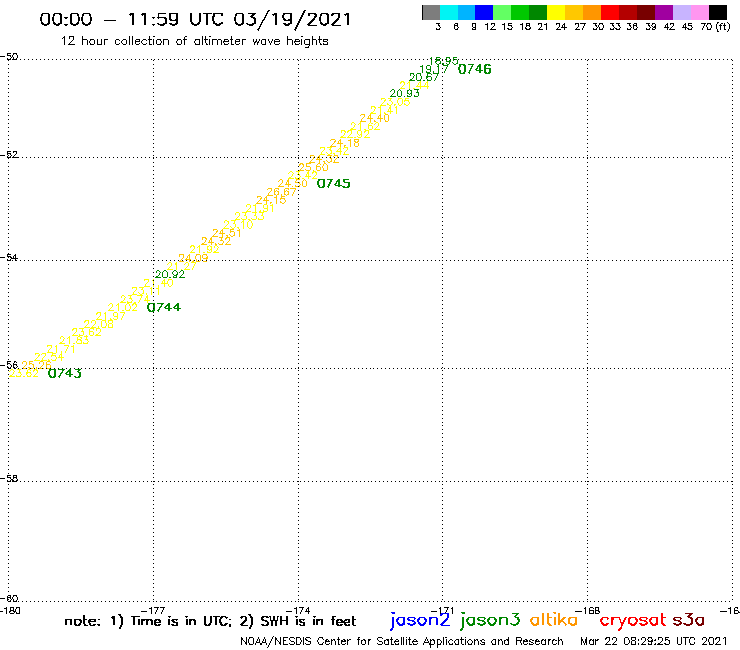Click the 22.54 wave height value

click(x=49, y=357)
